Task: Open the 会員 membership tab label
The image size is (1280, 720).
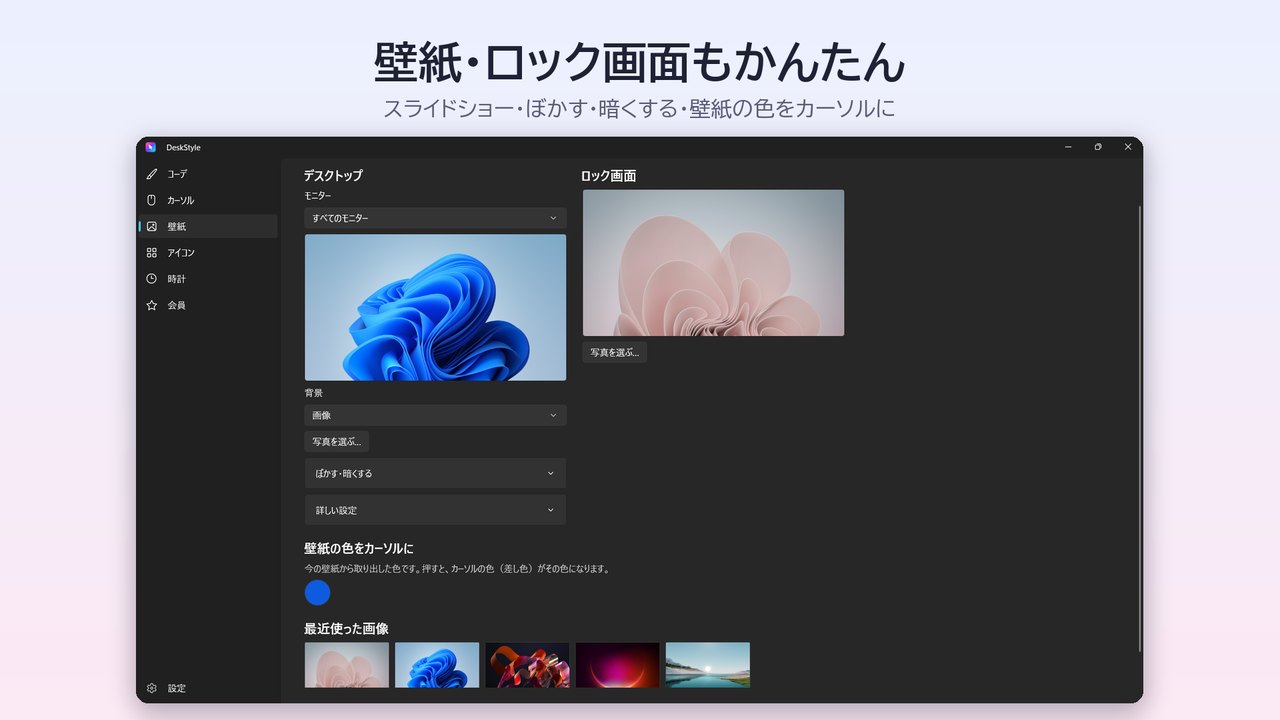Action: (x=176, y=305)
